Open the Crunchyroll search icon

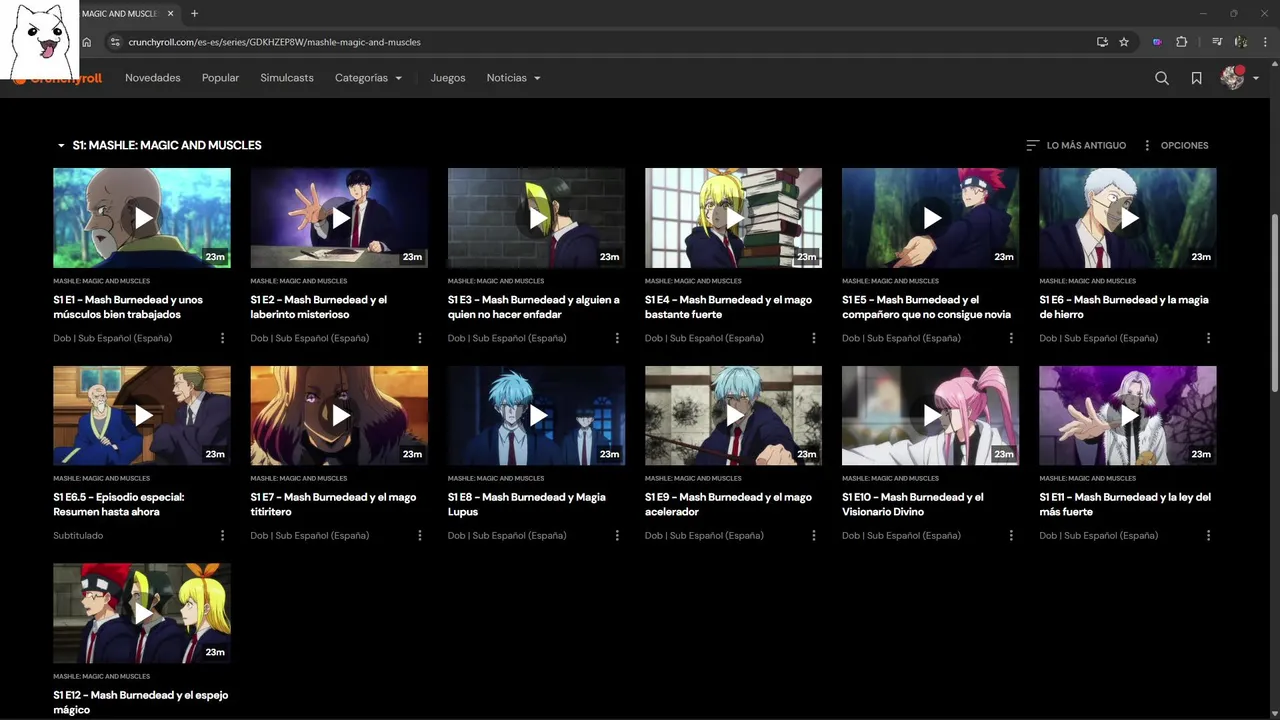[x=1161, y=78]
